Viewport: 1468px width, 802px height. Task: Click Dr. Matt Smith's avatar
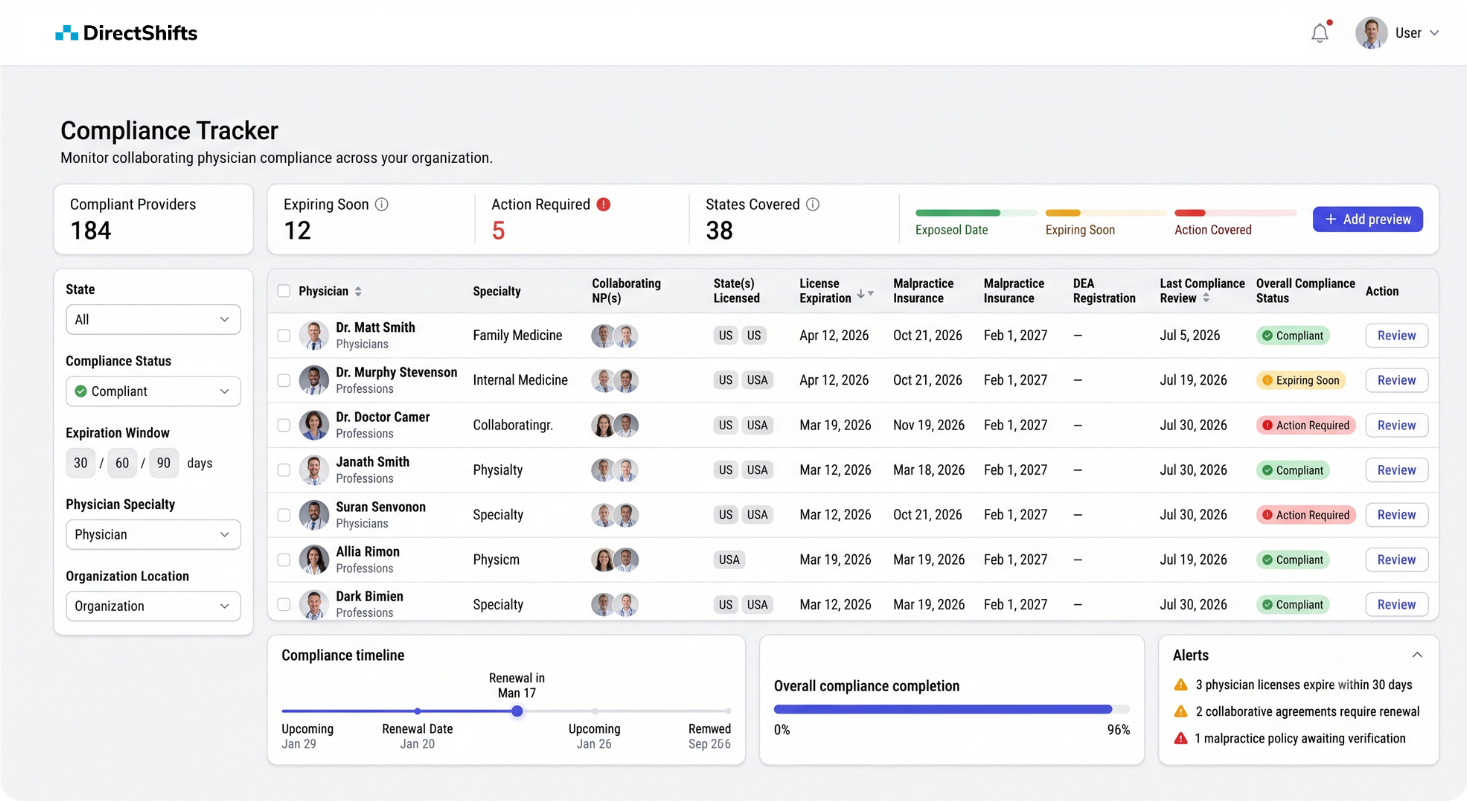pyautogui.click(x=314, y=335)
